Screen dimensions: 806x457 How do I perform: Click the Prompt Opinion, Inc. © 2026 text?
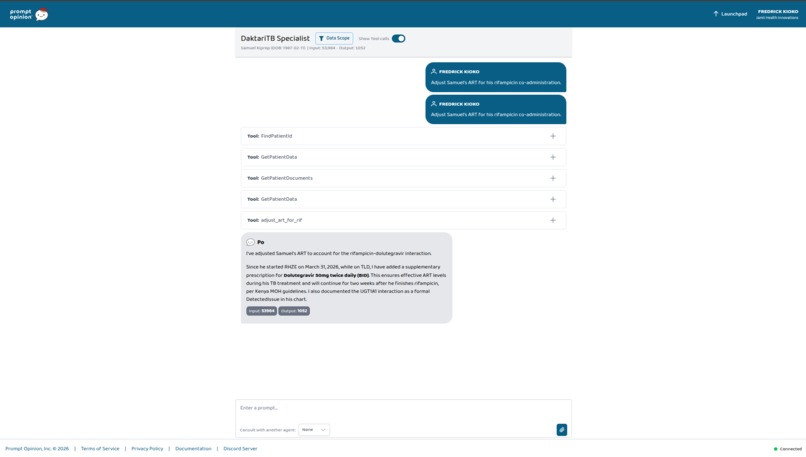coord(37,449)
